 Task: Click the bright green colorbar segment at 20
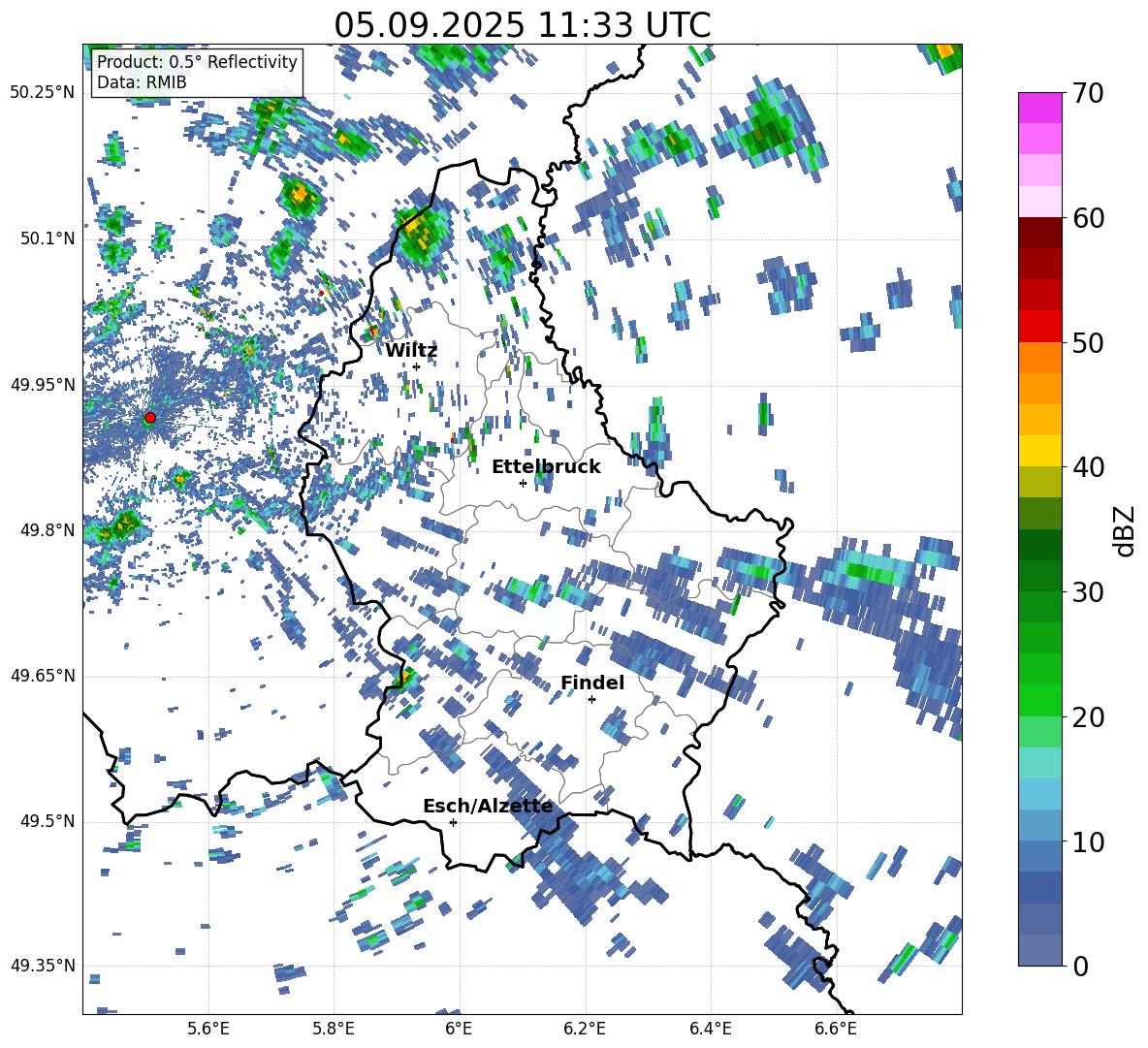tap(1039, 701)
